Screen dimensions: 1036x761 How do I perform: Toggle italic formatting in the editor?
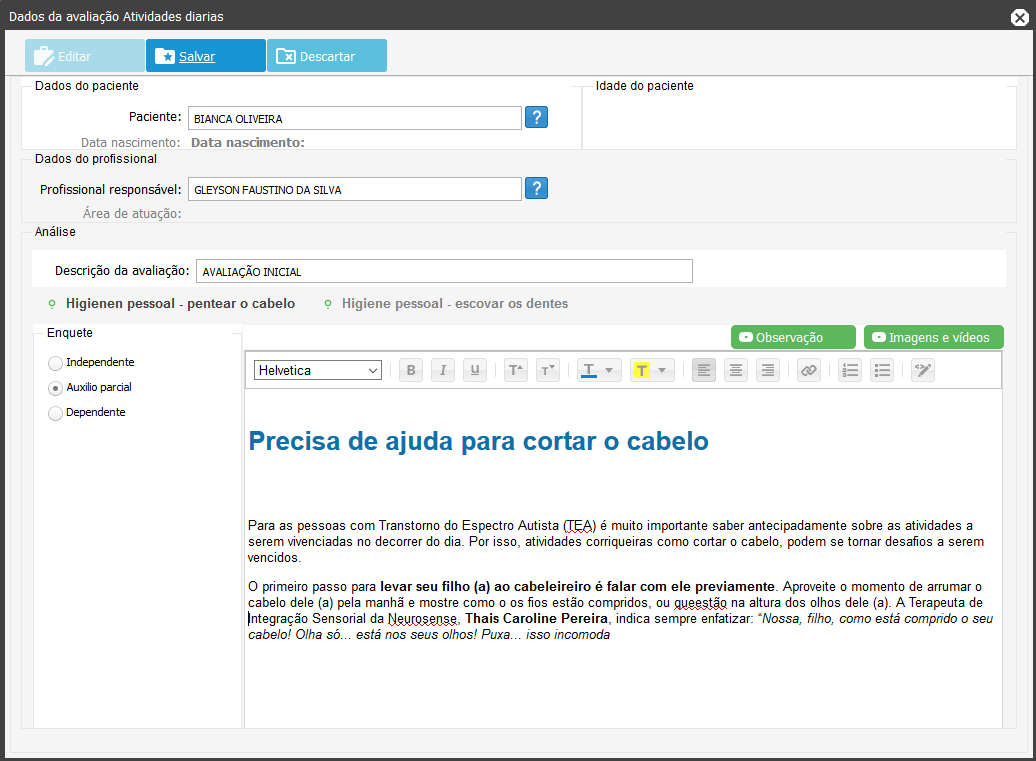[443, 370]
